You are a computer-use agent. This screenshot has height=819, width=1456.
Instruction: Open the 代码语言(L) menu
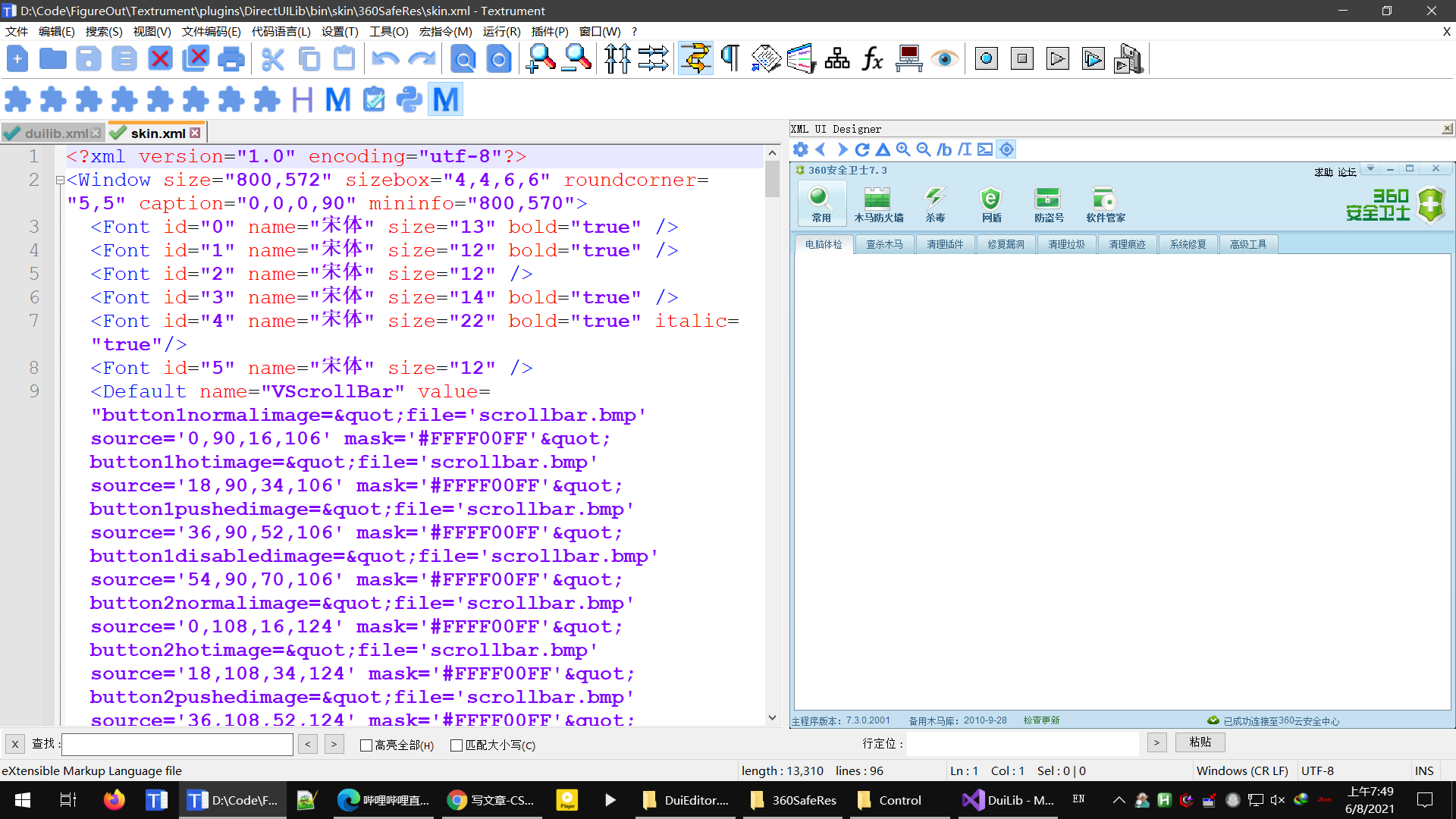[281, 31]
